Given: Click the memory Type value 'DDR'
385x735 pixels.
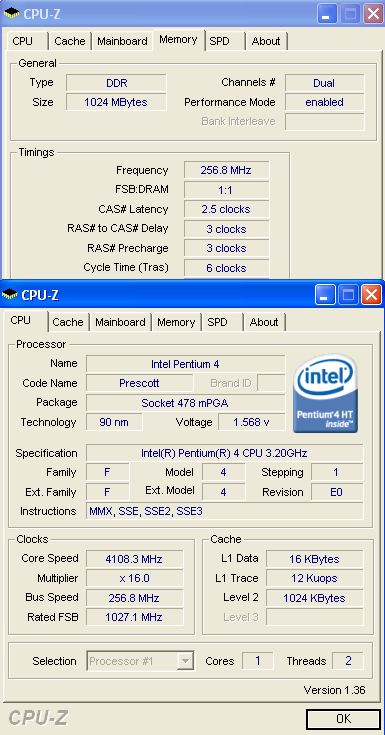Looking at the screenshot, I should click(116, 83).
